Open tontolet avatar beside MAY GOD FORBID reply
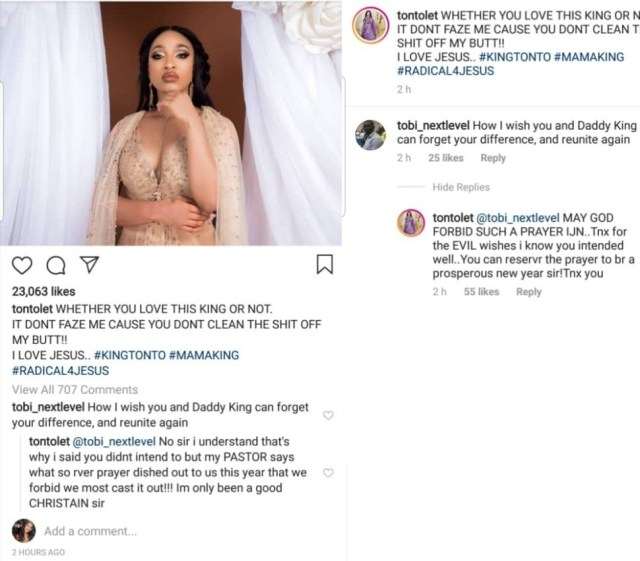Screen dimensions: 640x561 coord(411,223)
